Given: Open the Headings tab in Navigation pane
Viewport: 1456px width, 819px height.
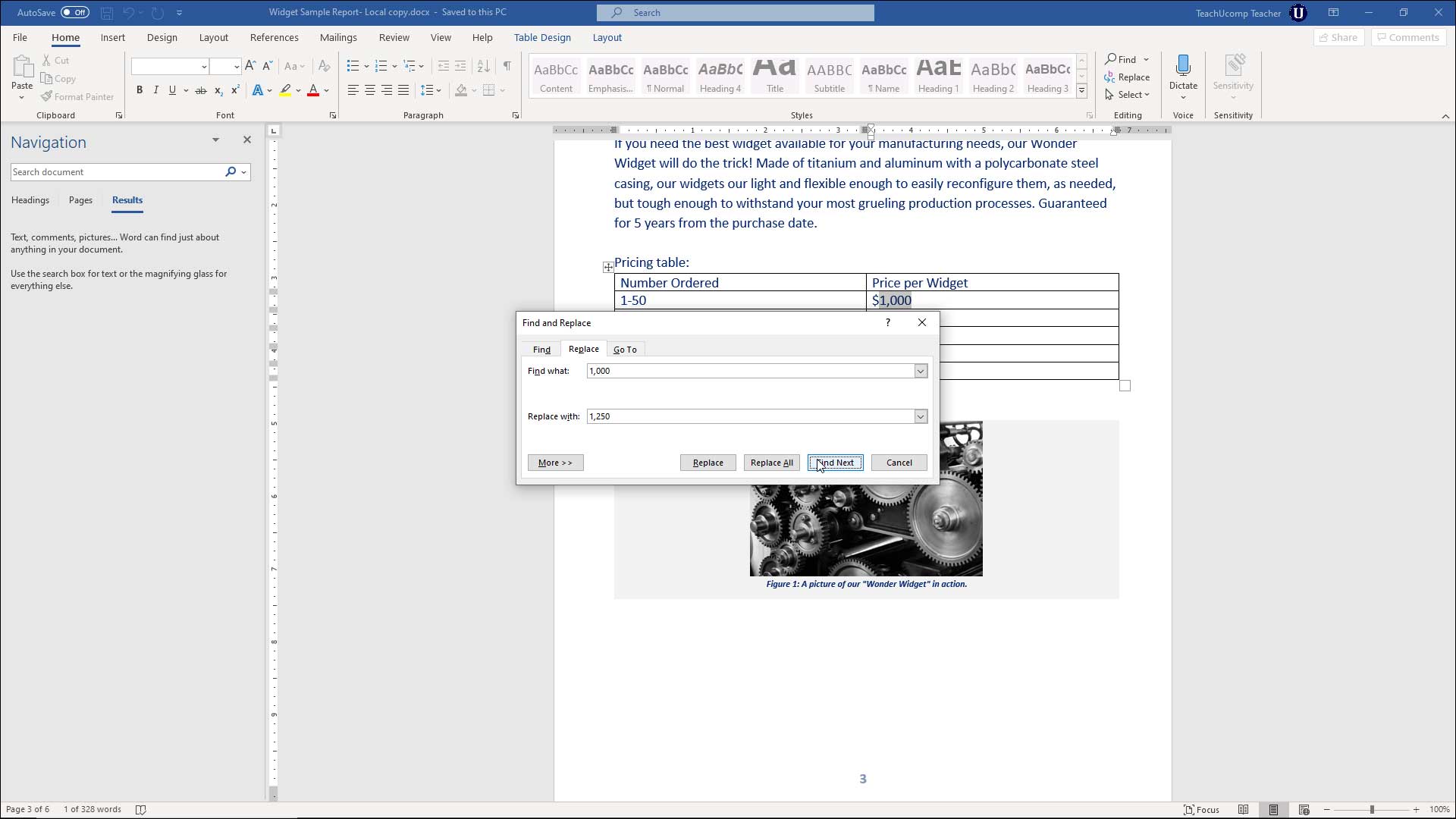Looking at the screenshot, I should point(30,200).
